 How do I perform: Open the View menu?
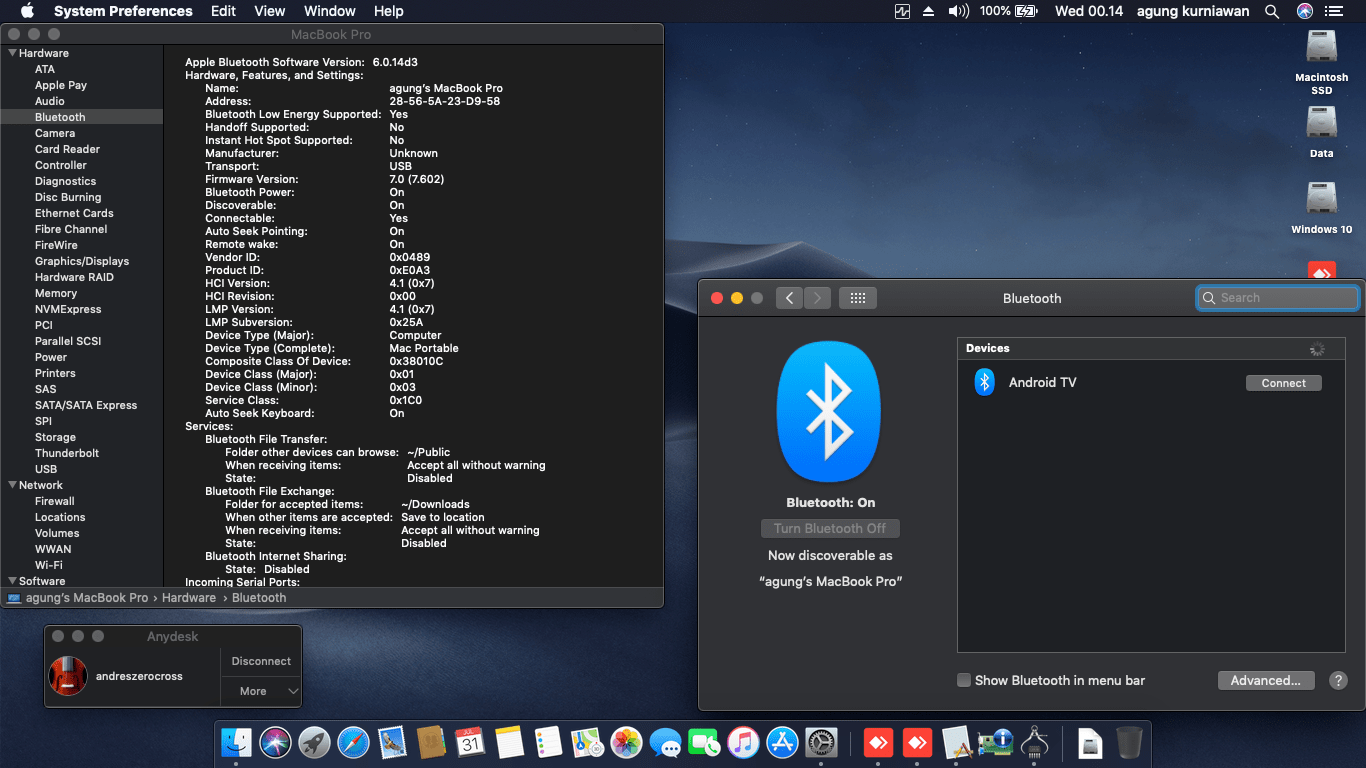pos(269,11)
